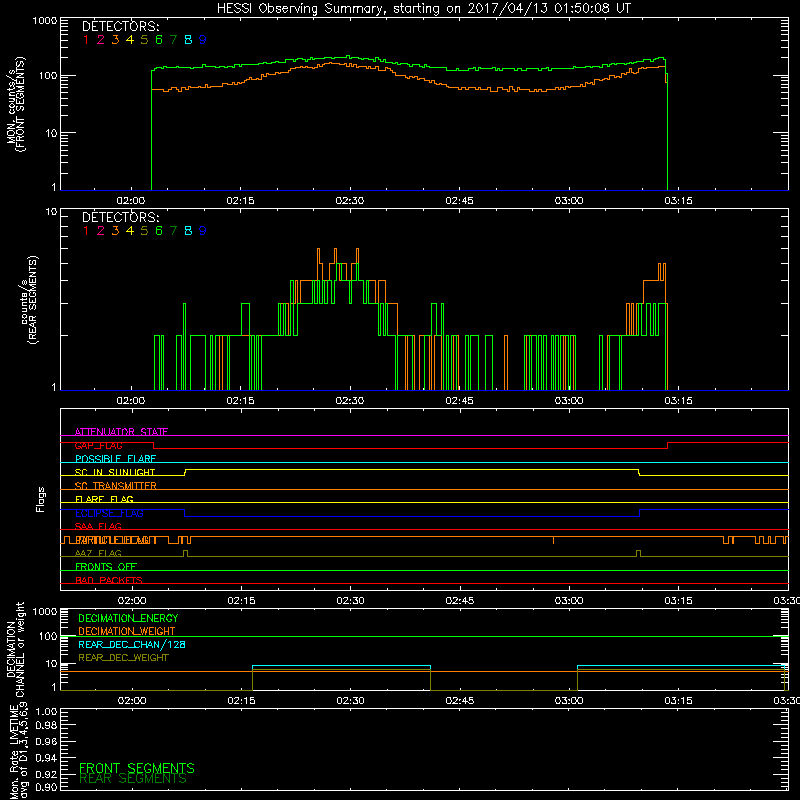Click the DECIMATION_ENERGY legend label
Viewport: 800px width, 800px height.
coord(128,618)
